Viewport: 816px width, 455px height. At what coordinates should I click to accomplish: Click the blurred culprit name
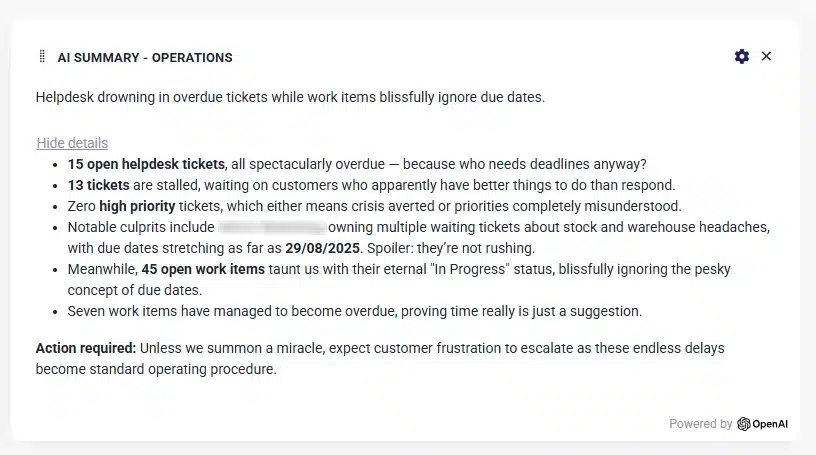click(270, 227)
